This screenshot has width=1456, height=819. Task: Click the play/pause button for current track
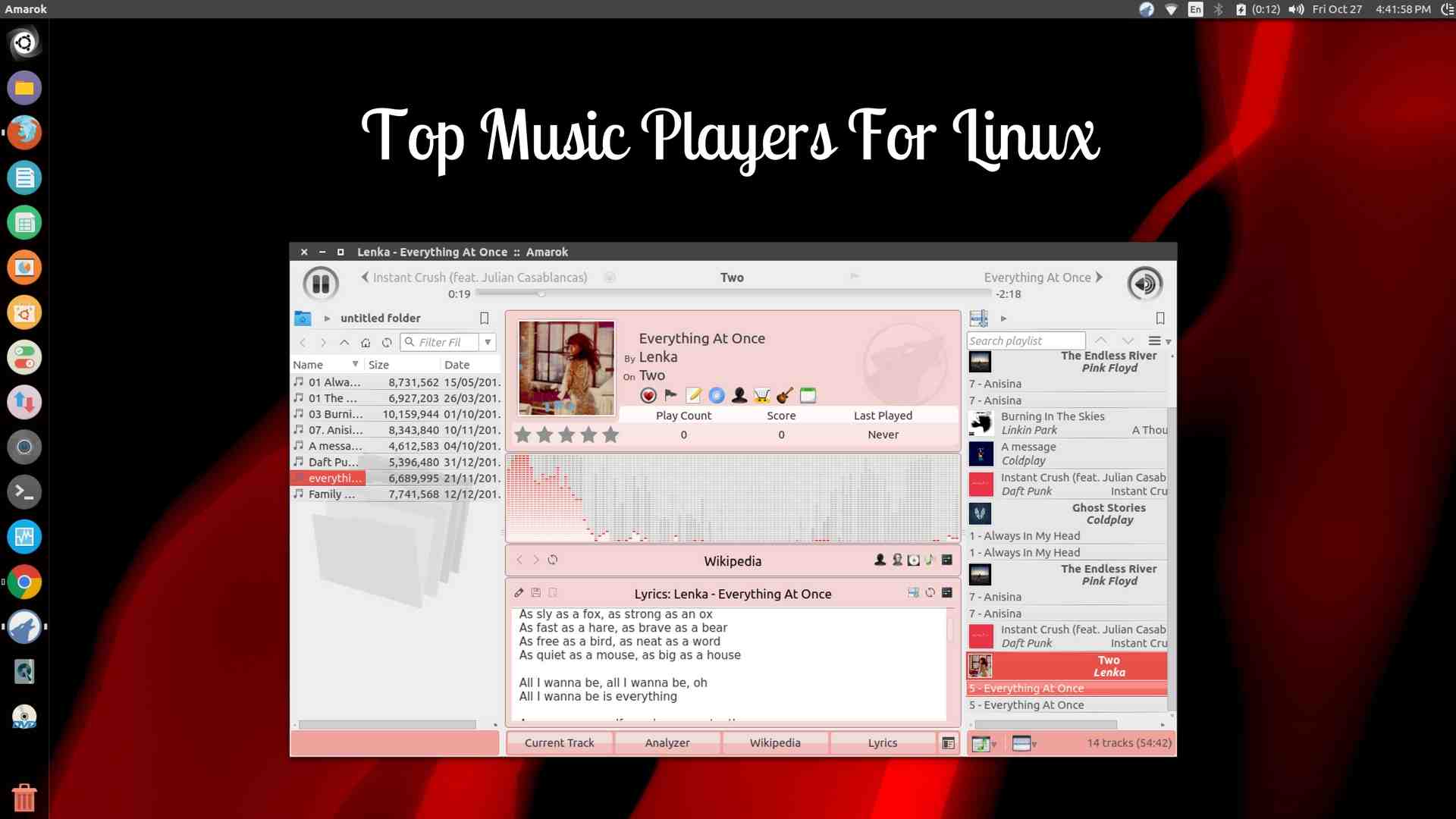click(322, 283)
